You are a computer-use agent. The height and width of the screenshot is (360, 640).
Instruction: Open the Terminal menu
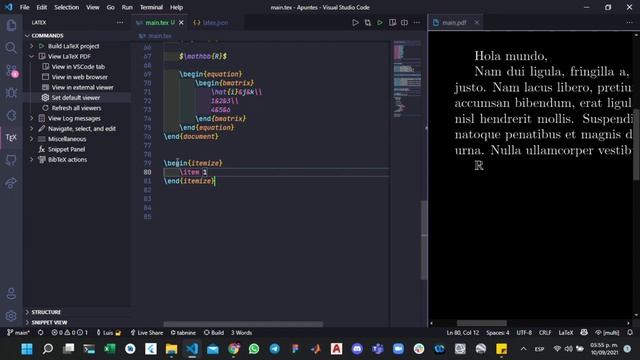[151, 7]
